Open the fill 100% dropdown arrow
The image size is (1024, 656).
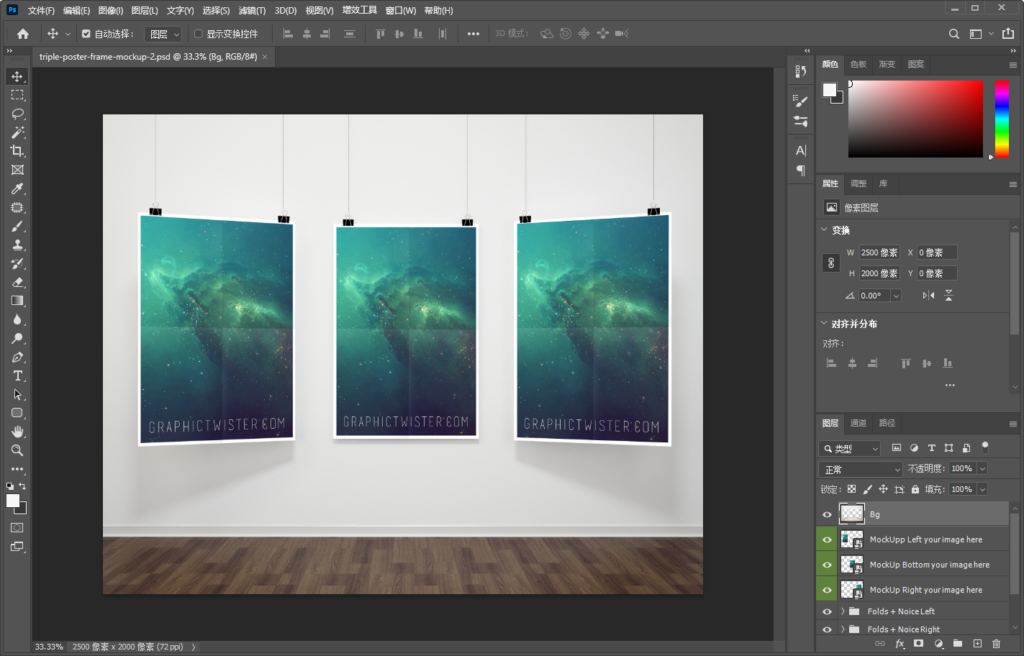(982, 489)
